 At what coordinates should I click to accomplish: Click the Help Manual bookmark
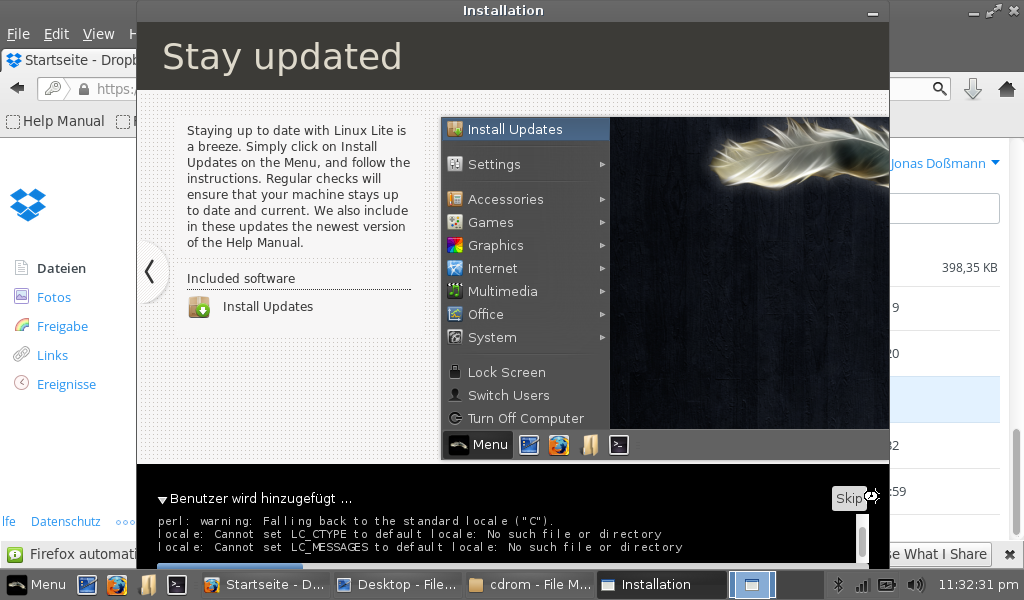pyautogui.click(x=56, y=121)
